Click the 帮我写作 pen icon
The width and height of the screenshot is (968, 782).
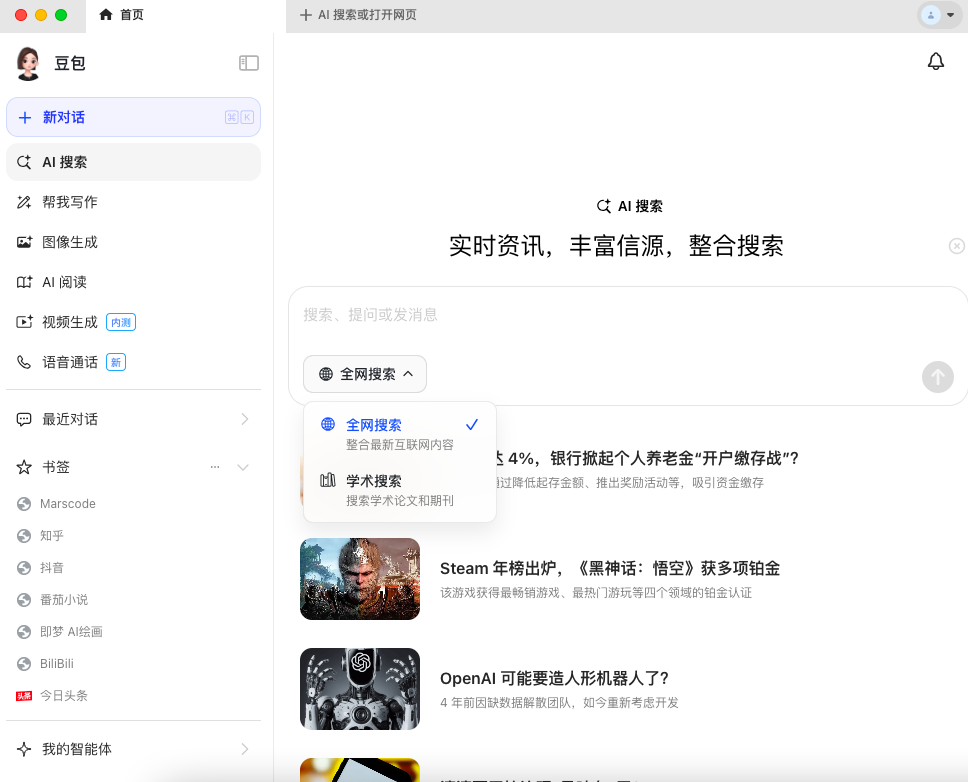(x=24, y=202)
